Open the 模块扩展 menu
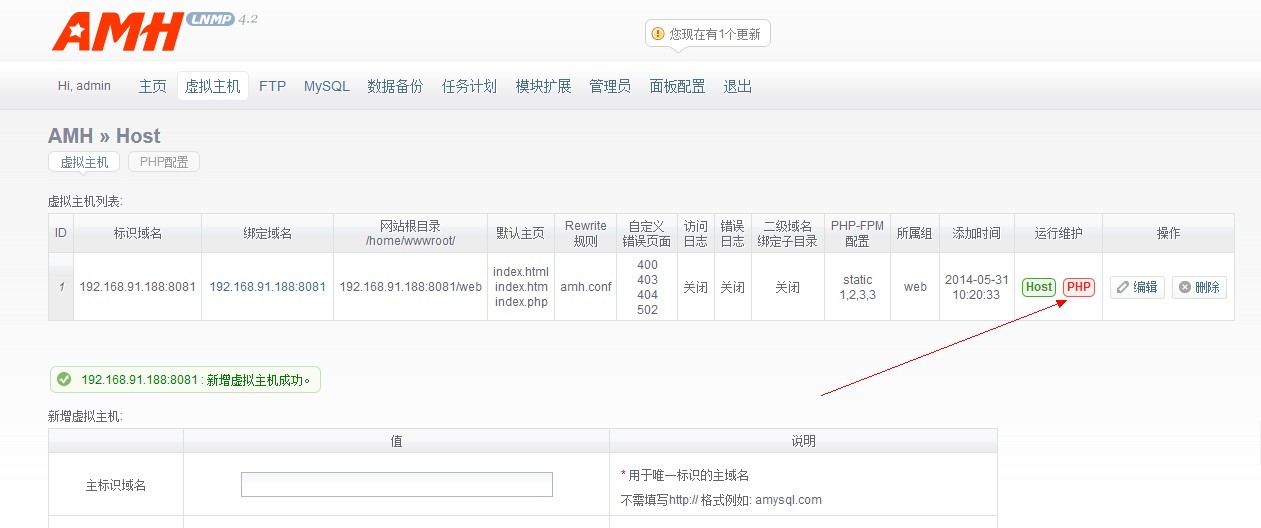The image size is (1261, 528). (x=543, y=86)
